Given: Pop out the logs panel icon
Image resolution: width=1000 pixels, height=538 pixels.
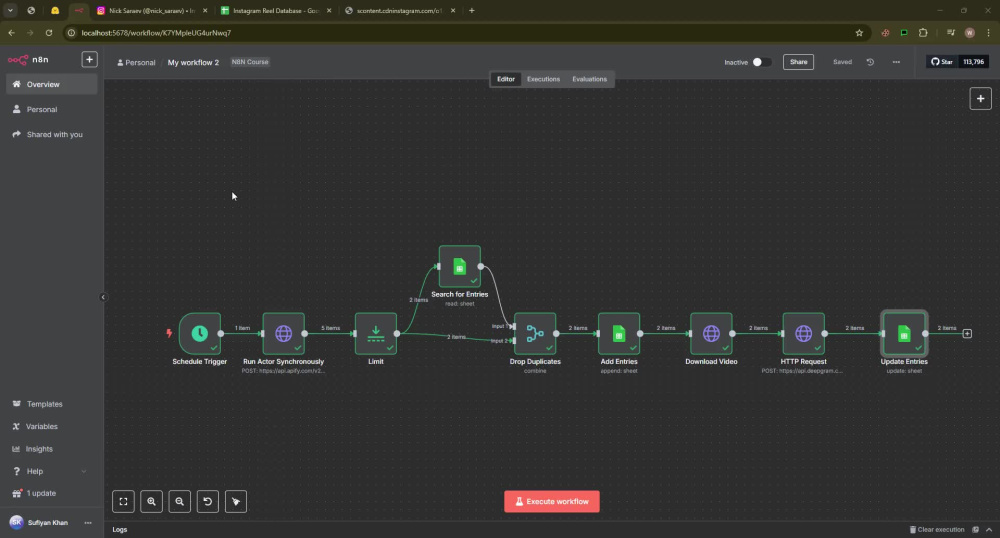Looking at the screenshot, I should (975, 530).
